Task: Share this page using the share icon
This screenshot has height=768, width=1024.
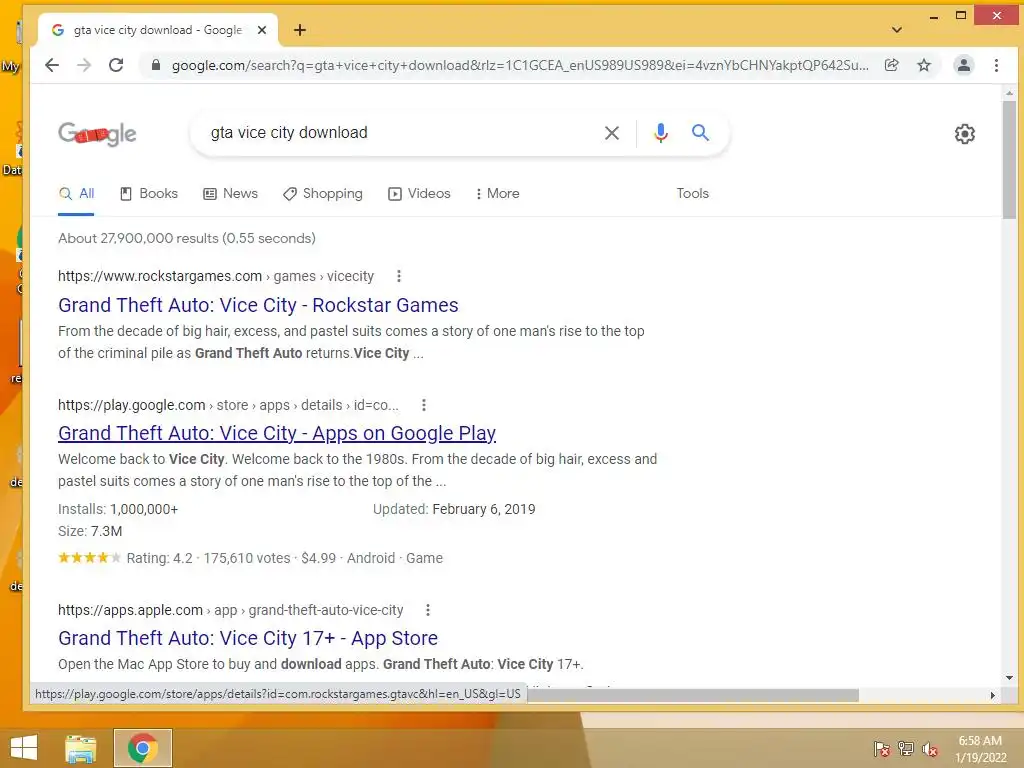Action: [891, 65]
